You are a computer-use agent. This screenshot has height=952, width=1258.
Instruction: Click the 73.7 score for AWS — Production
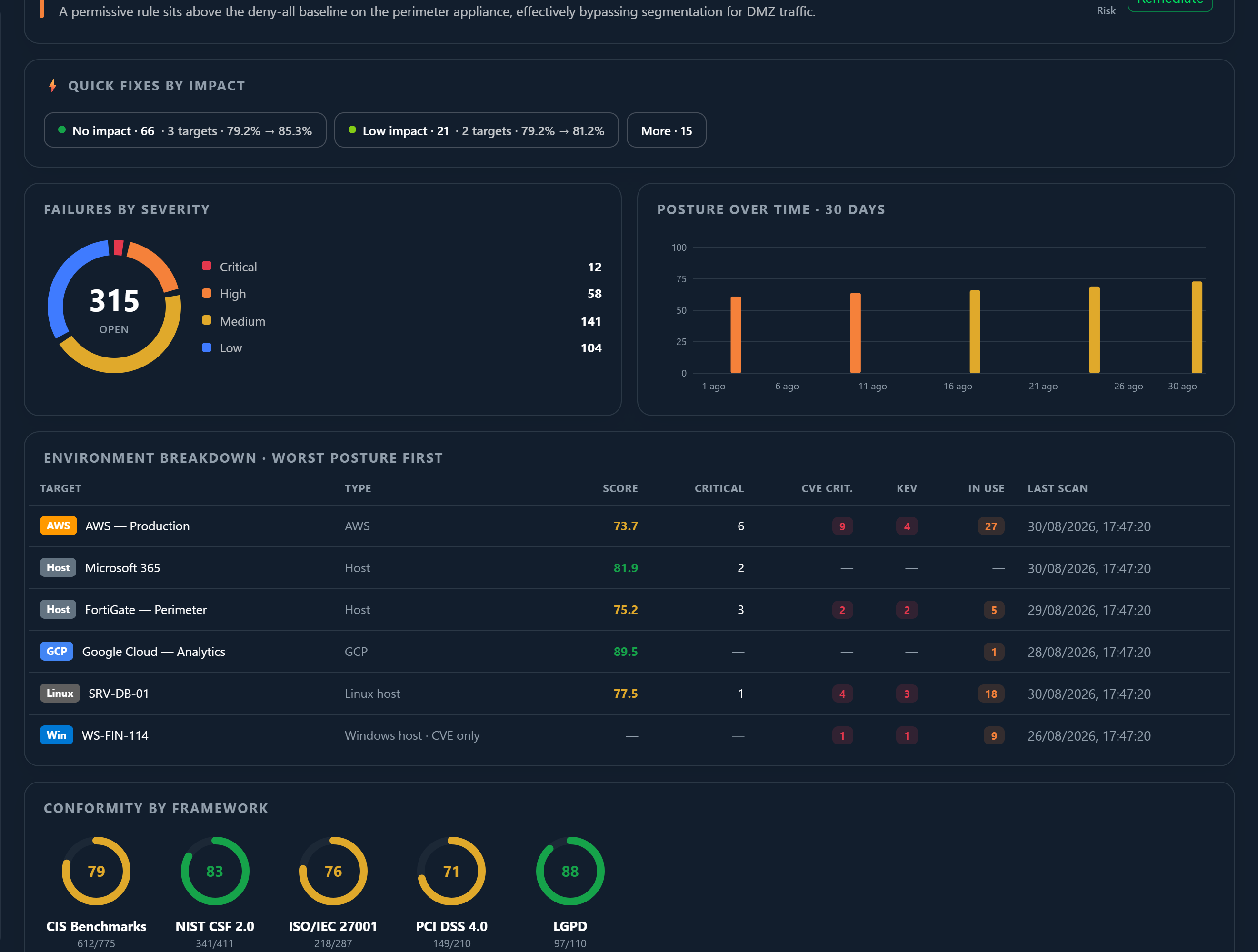pos(626,526)
